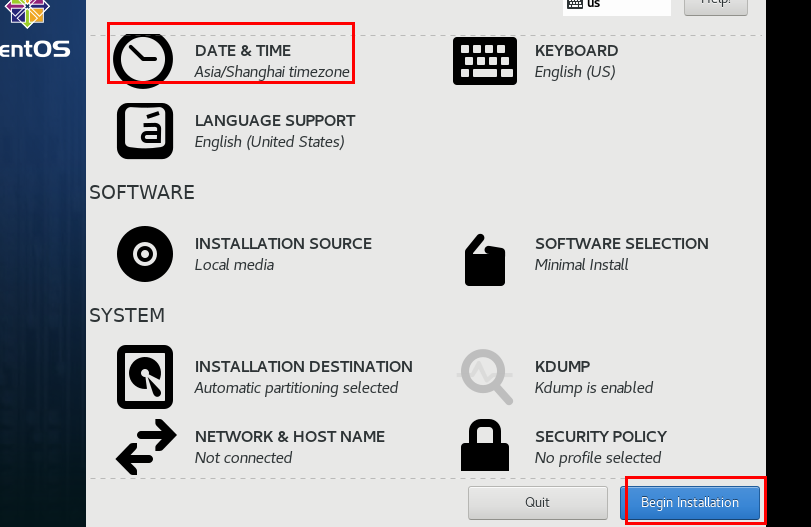Open the NETWORK & HOST NAME heading

coord(290,436)
